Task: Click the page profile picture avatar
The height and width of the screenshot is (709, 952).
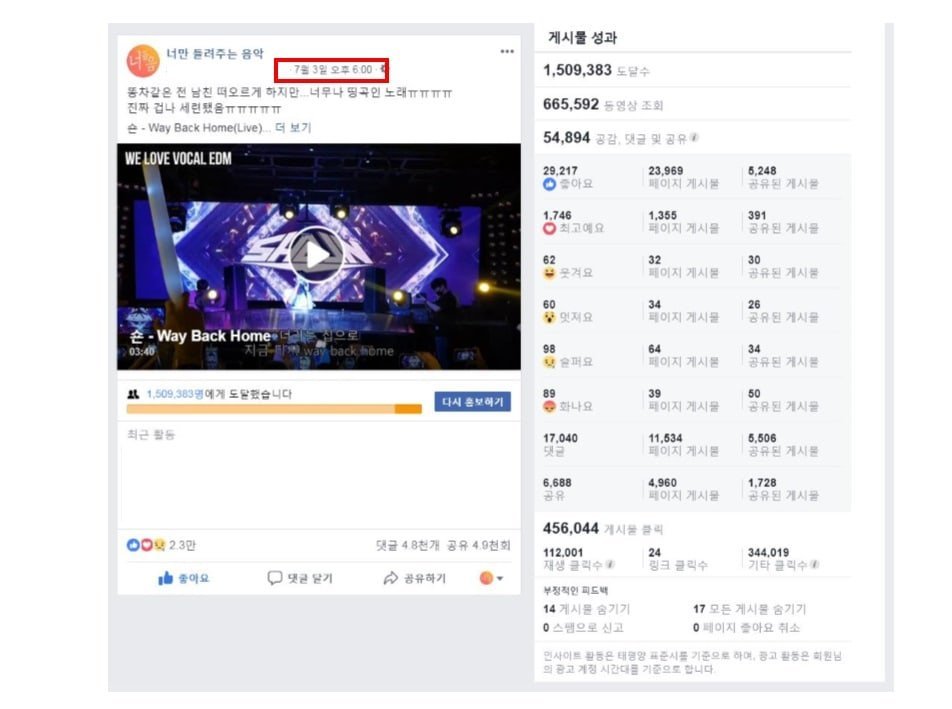Action: [143, 61]
